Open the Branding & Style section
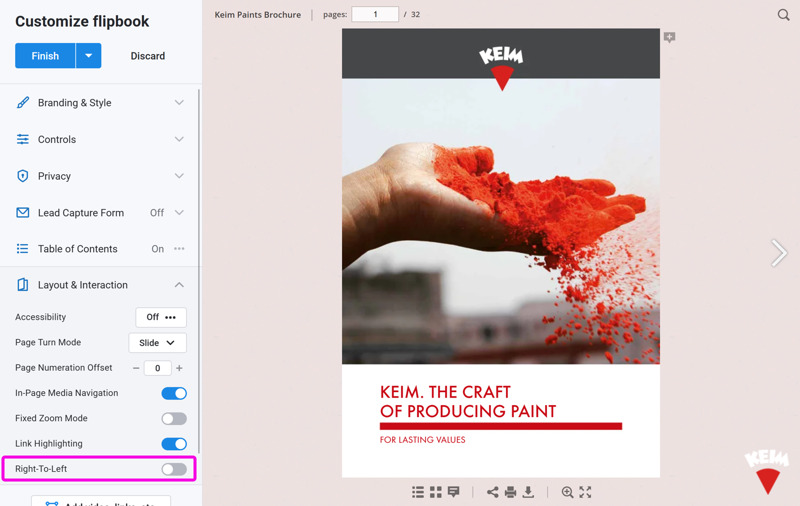800x506 pixels. [101, 103]
